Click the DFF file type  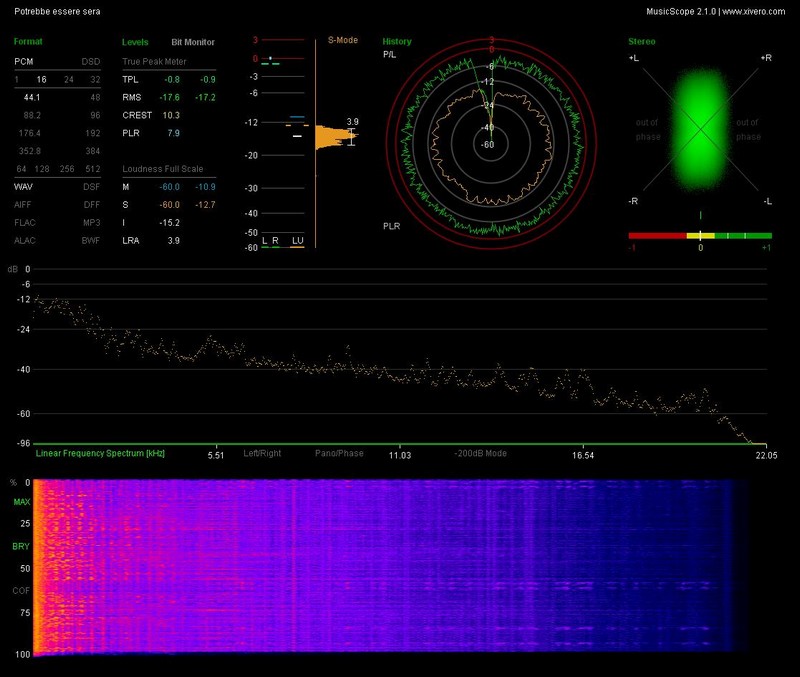(x=92, y=205)
